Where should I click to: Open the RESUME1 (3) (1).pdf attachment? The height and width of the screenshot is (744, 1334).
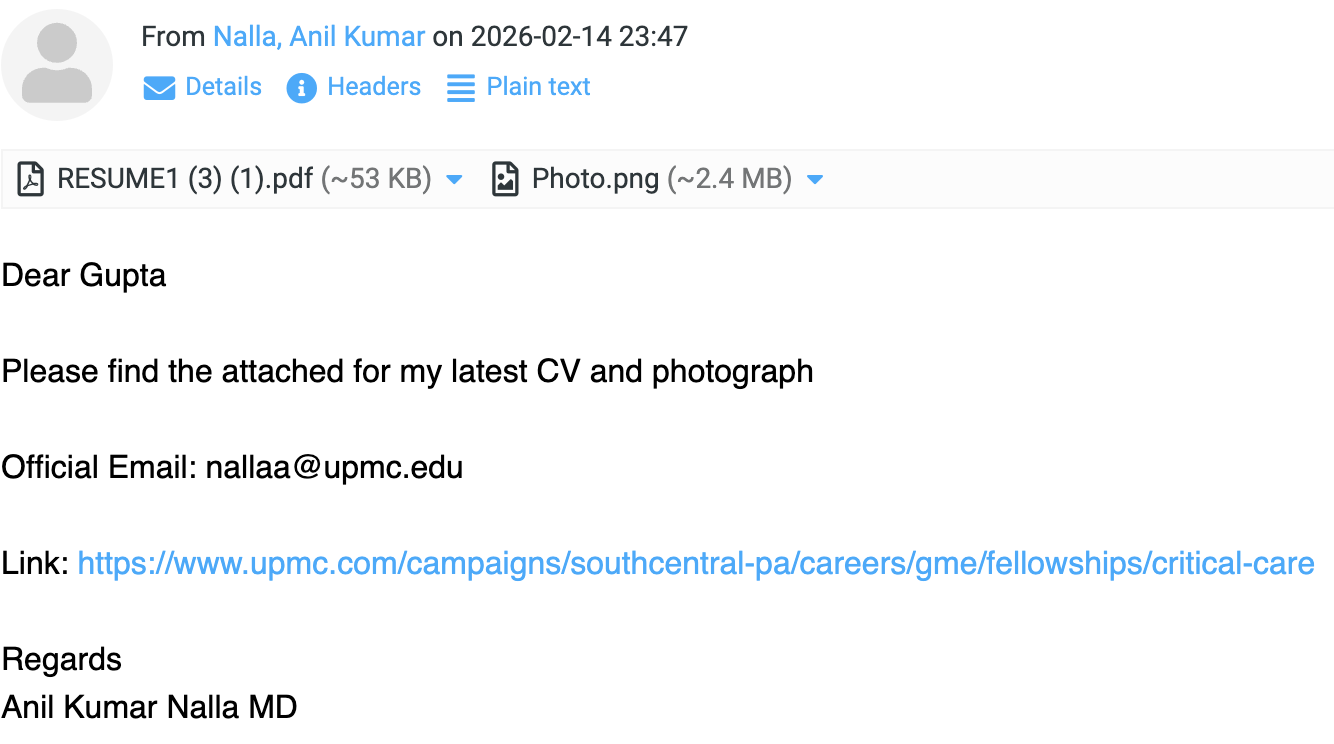185,179
